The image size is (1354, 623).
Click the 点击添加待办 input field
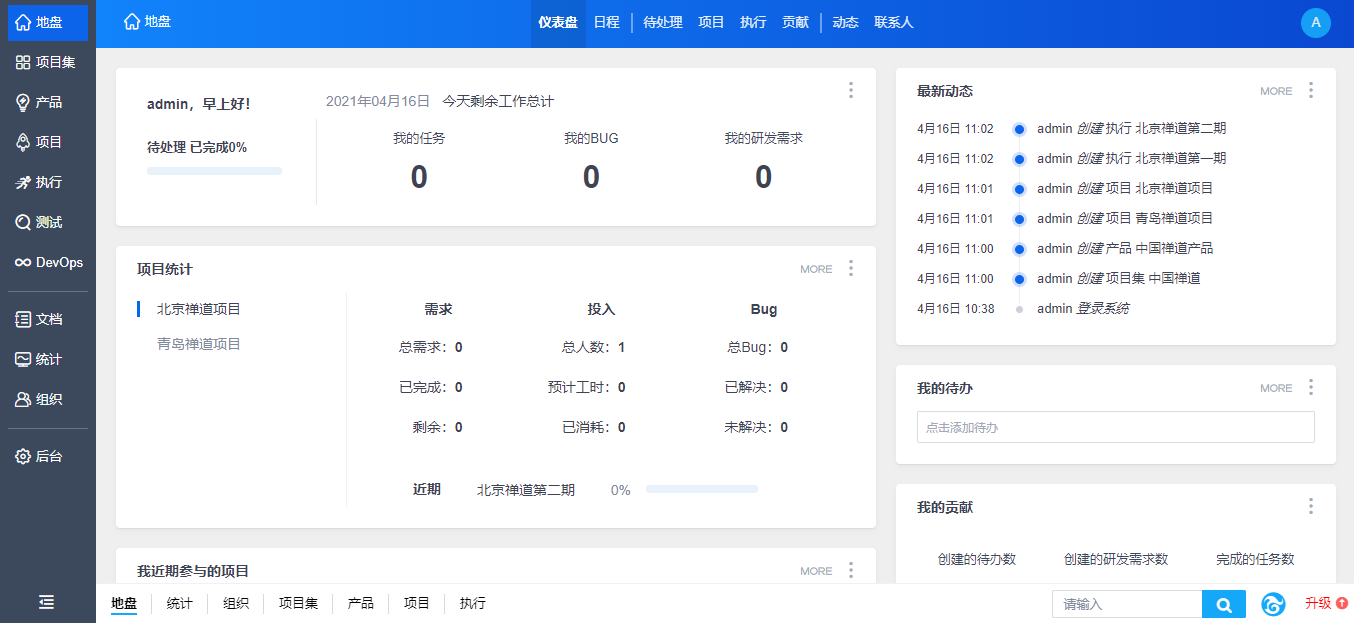click(x=1115, y=427)
